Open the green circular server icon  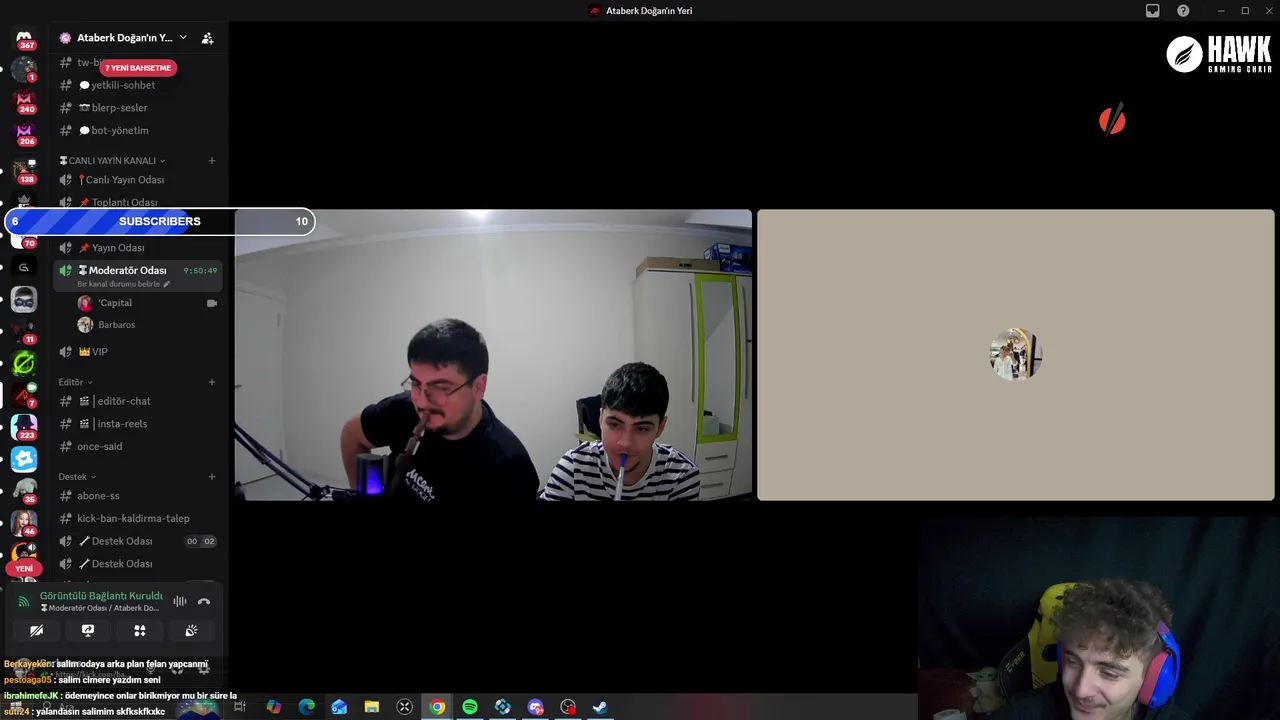coord(24,363)
